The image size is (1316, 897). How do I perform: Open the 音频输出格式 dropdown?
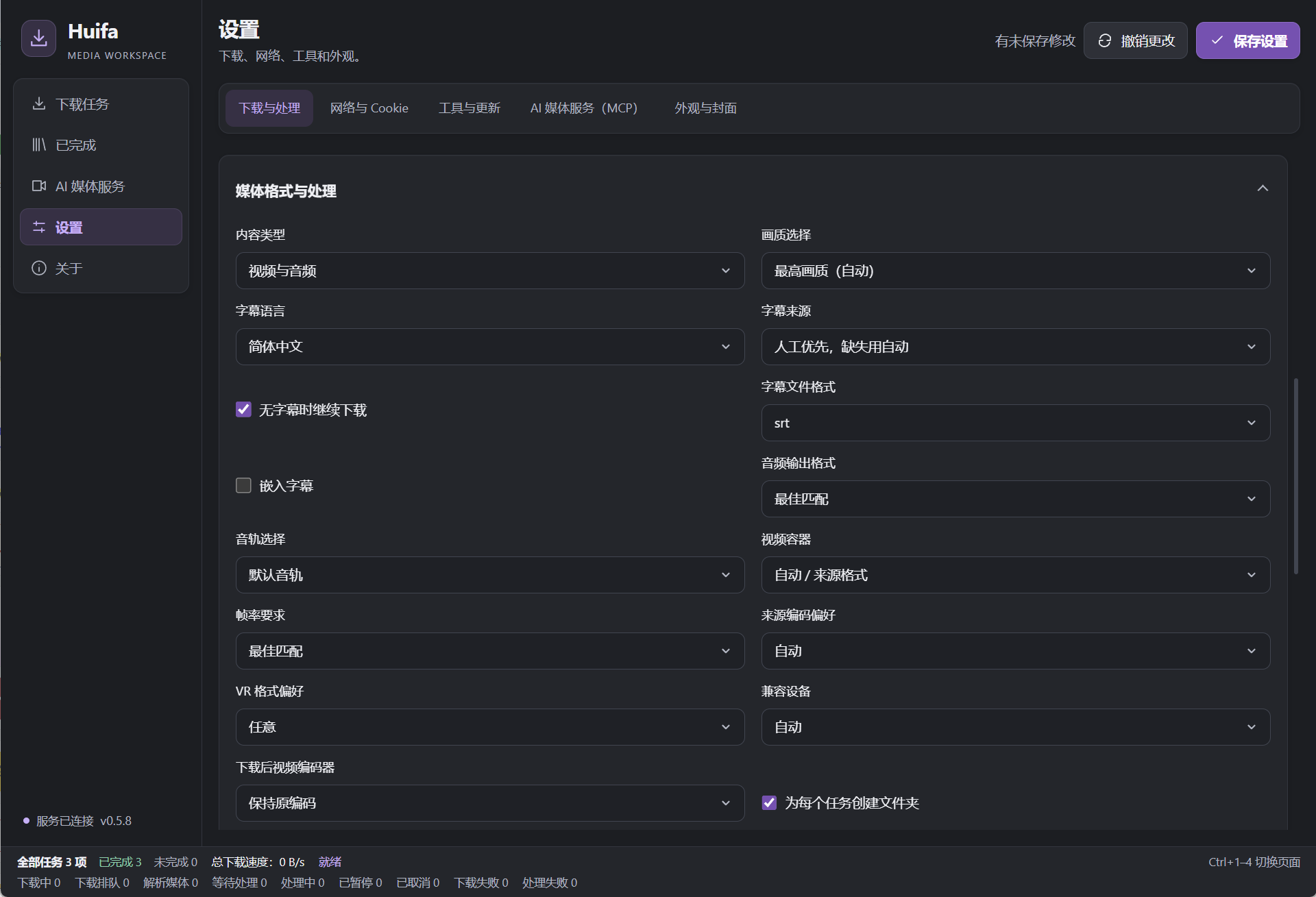point(1016,499)
